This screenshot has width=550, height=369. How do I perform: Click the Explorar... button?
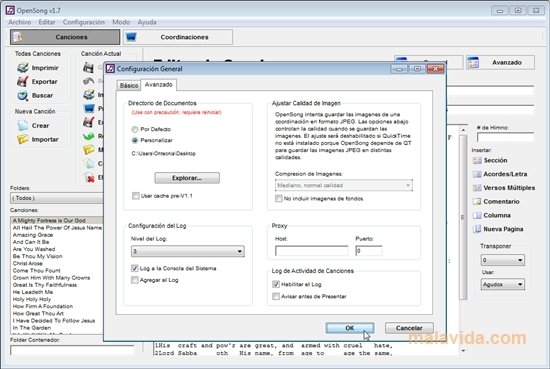(x=187, y=178)
